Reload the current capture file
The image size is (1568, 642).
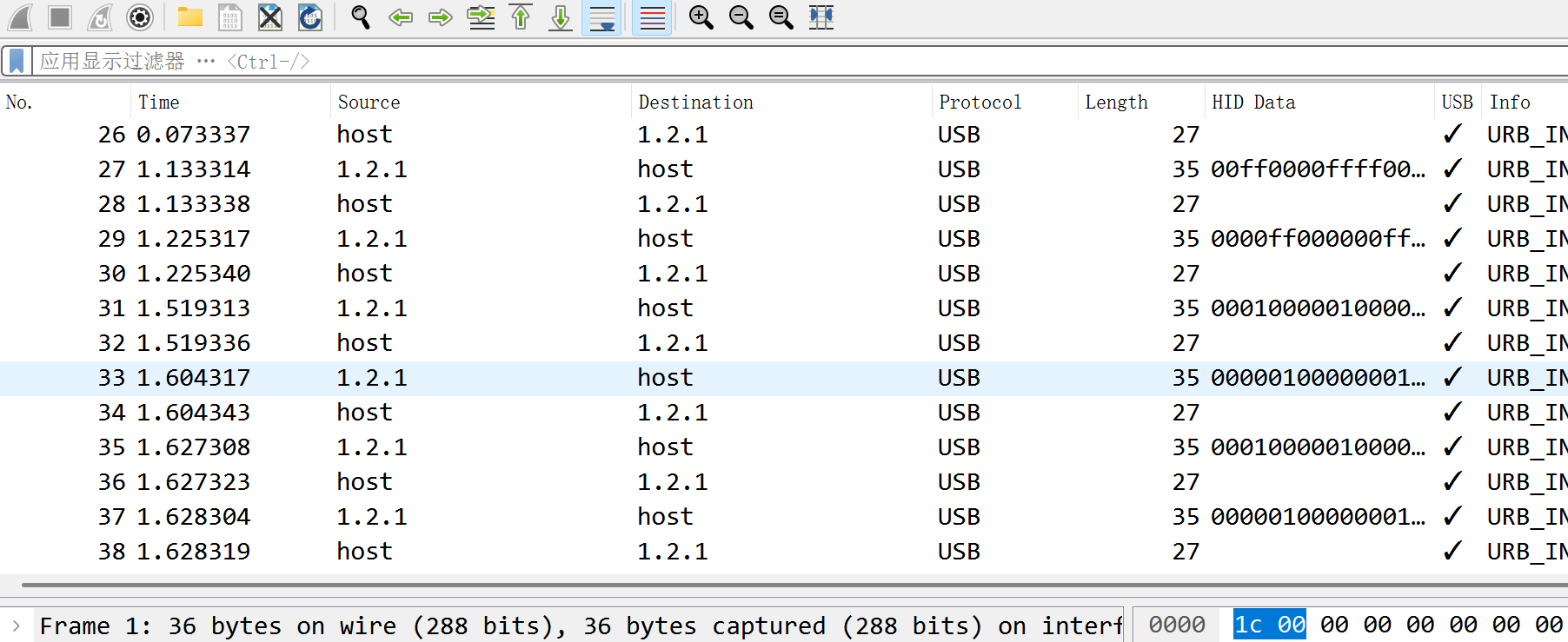coord(310,17)
